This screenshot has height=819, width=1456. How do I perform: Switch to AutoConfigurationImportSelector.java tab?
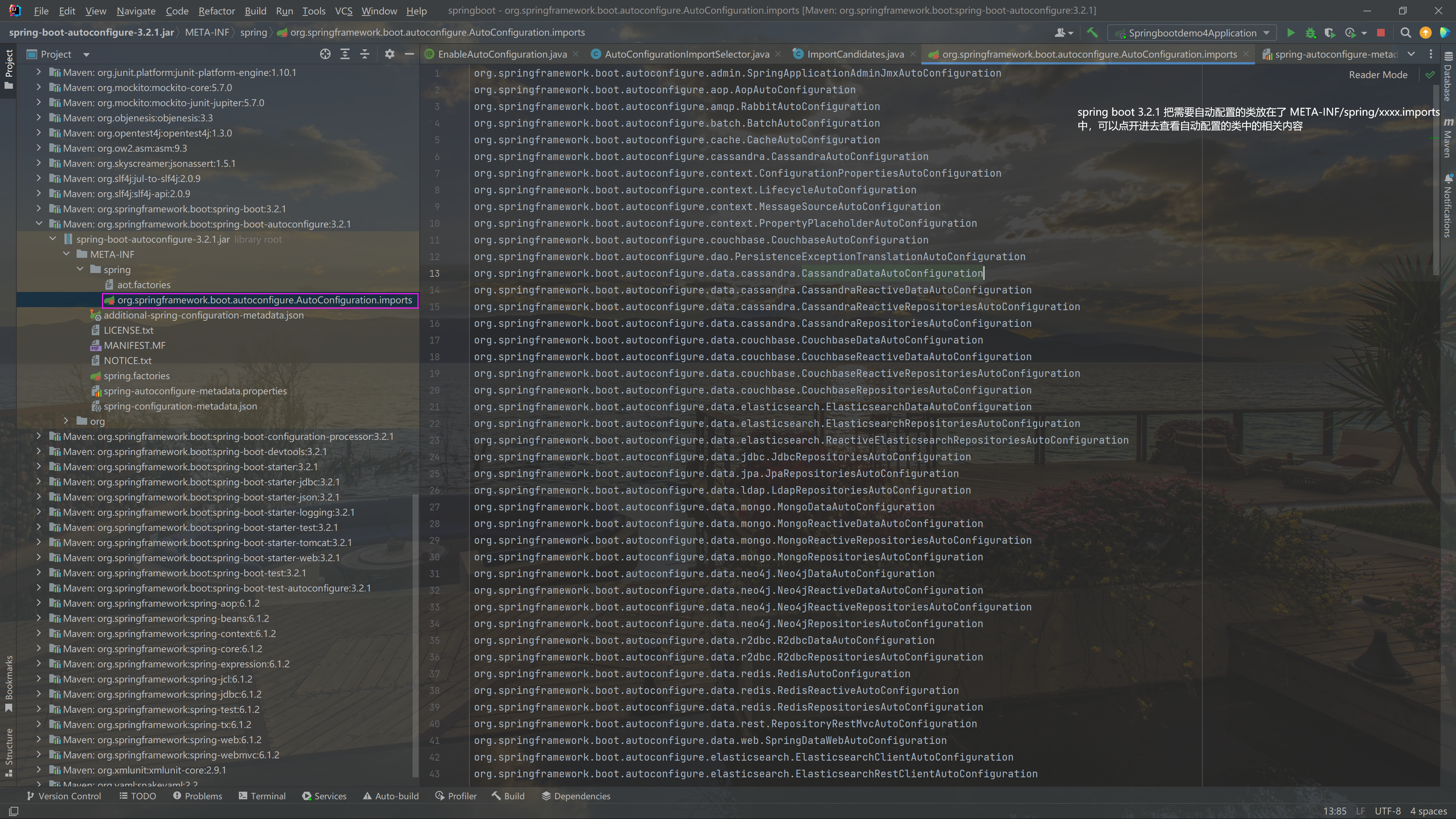[x=687, y=54]
